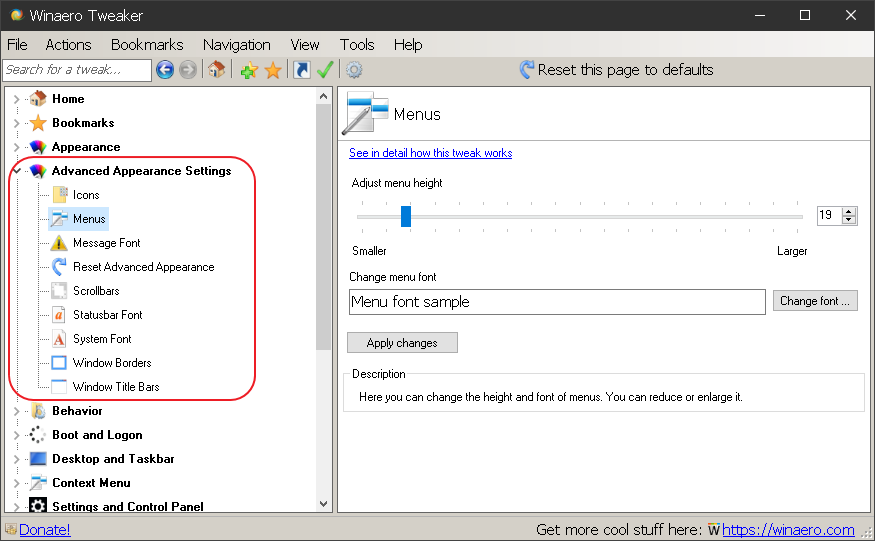This screenshot has height=541, width=875.
Task: Click the Advanced Appearance Settings icon
Action: pos(38,171)
